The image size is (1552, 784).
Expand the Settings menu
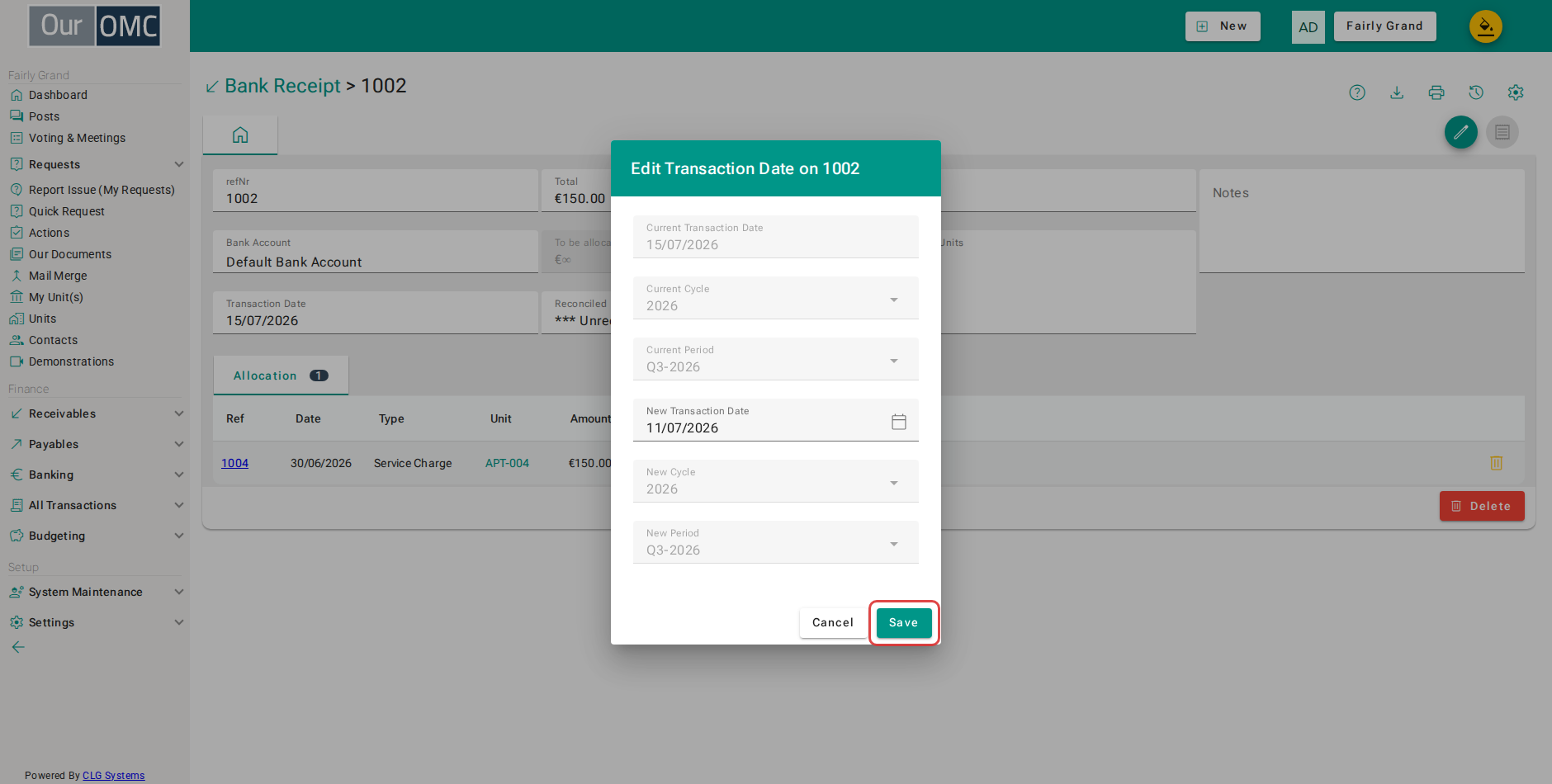[95, 622]
